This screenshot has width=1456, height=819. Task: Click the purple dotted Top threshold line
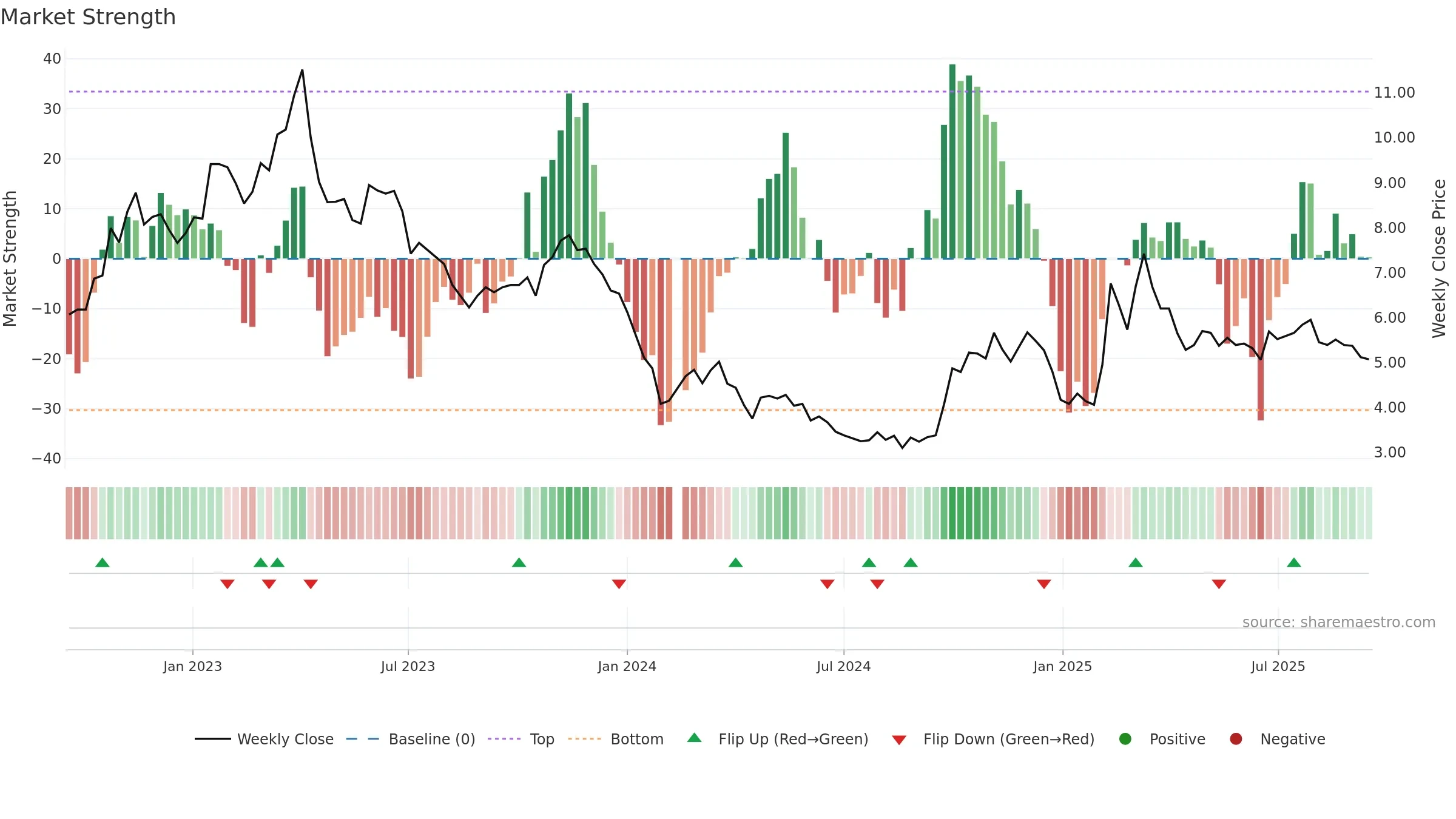coord(719,92)
